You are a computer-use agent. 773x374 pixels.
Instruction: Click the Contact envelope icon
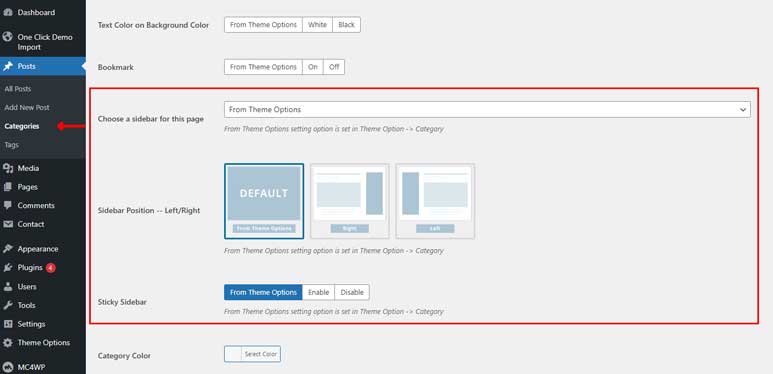click(7, 224)
